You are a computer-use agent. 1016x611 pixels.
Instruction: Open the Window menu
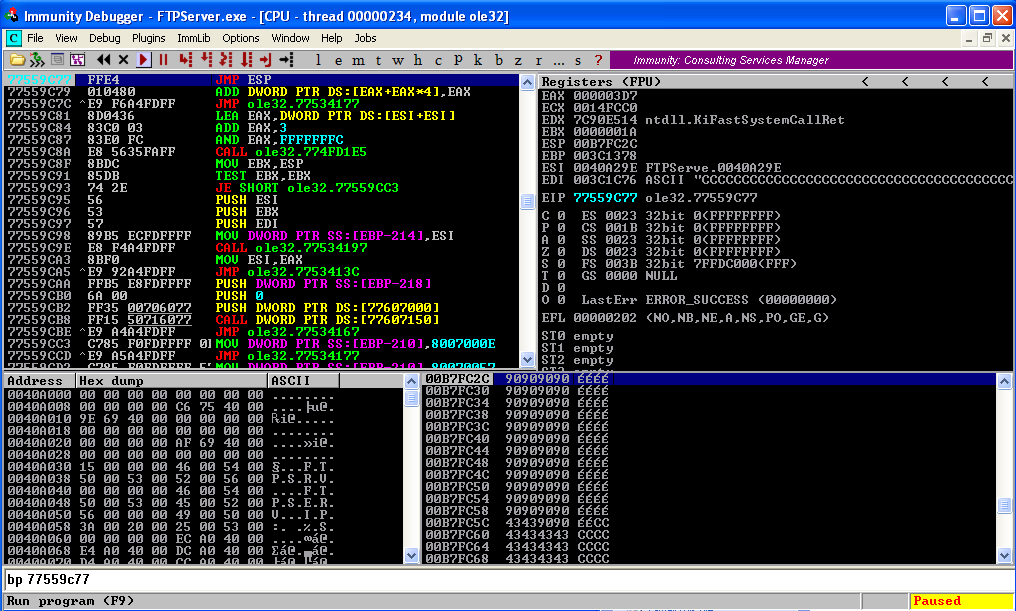pyautogui.click(x=290, y=38)
